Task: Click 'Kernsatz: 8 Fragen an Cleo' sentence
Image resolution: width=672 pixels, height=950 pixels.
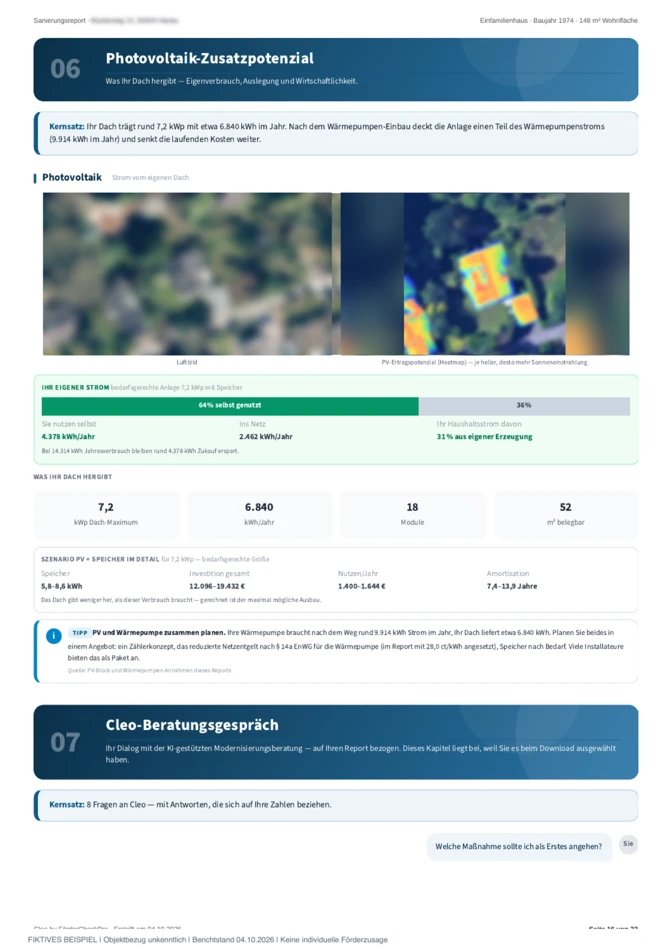Action: pos(190,805)
